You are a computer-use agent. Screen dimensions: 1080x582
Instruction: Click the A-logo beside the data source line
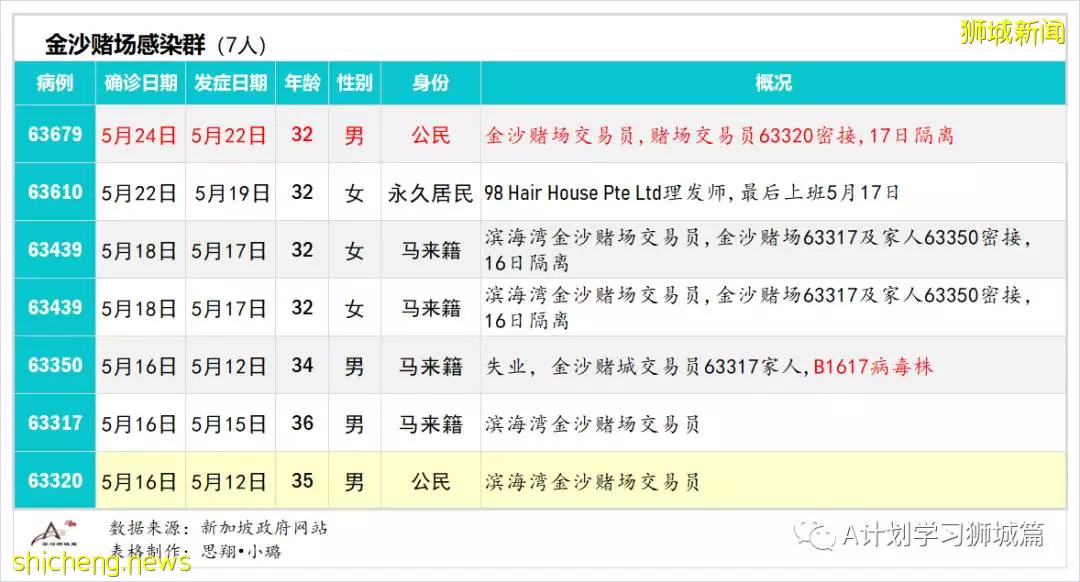[x=54, y=532]
